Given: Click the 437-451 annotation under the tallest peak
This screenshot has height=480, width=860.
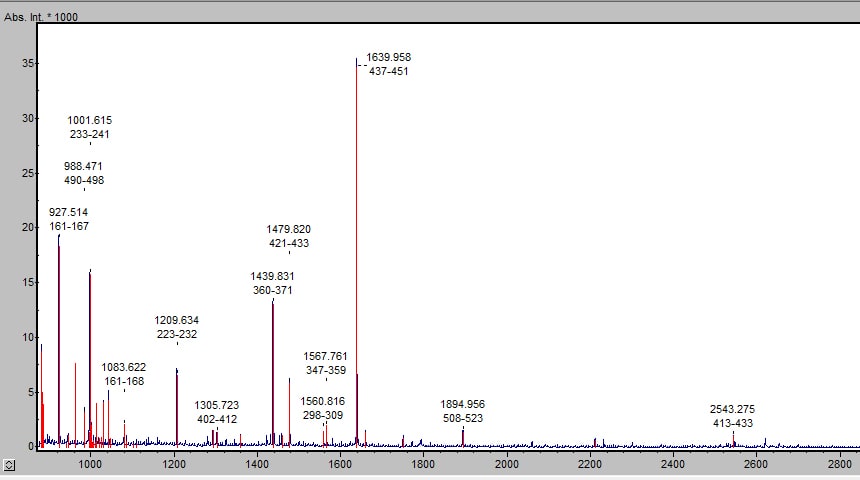Looking at the screenshot, I should point(388,72).
